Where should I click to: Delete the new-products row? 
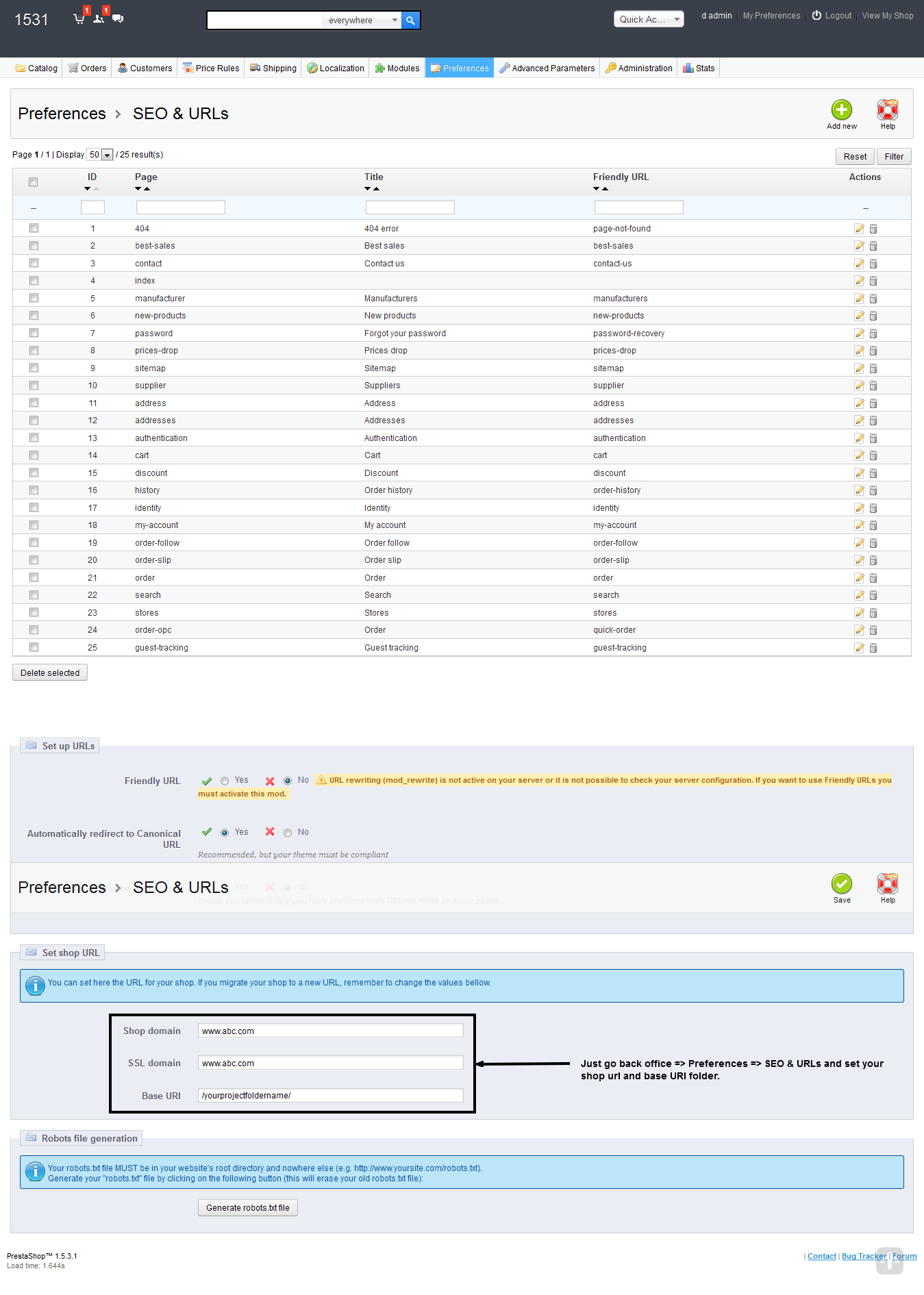(873, 316)
